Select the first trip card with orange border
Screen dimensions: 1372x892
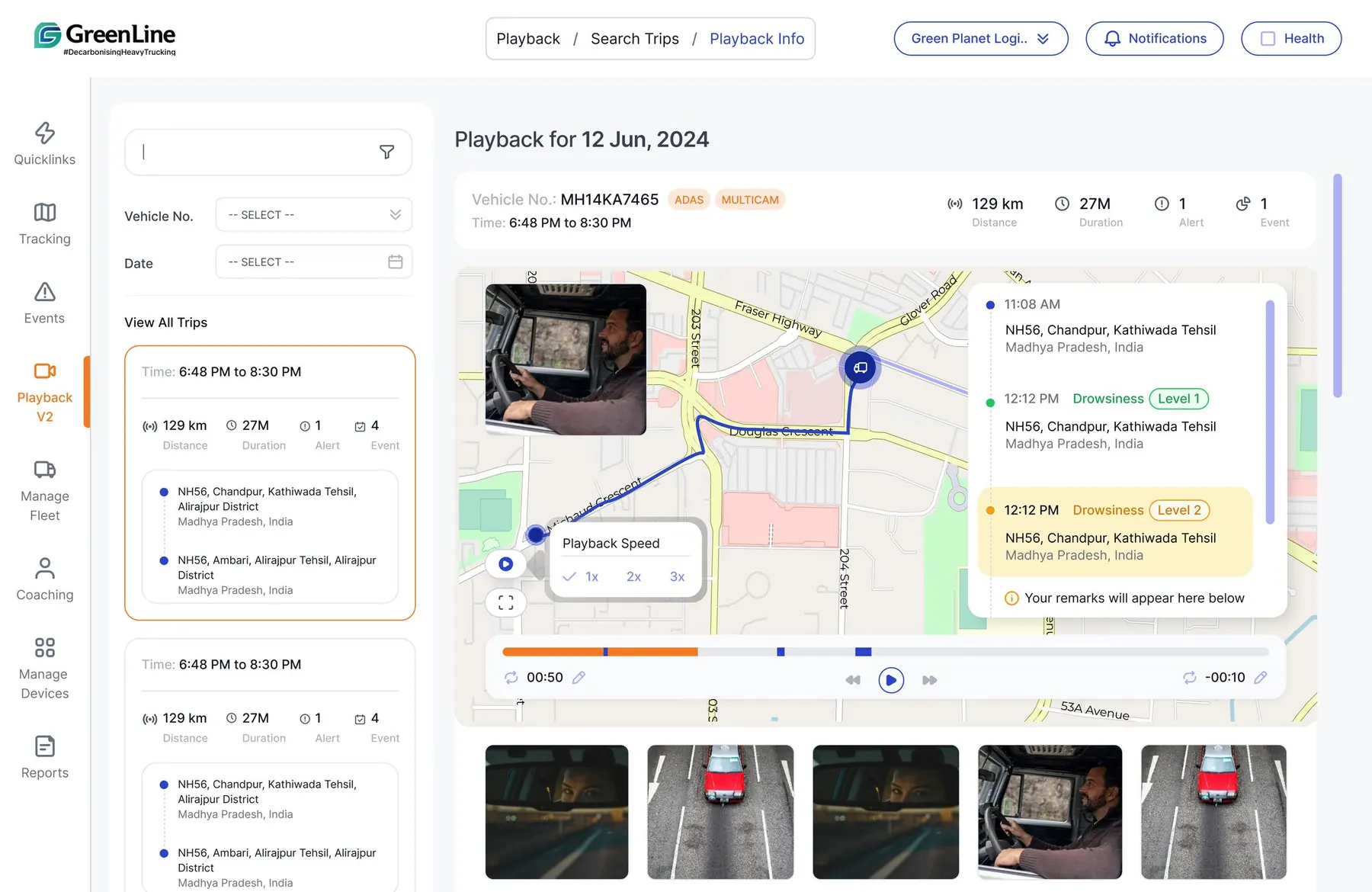tap(270, 483)
